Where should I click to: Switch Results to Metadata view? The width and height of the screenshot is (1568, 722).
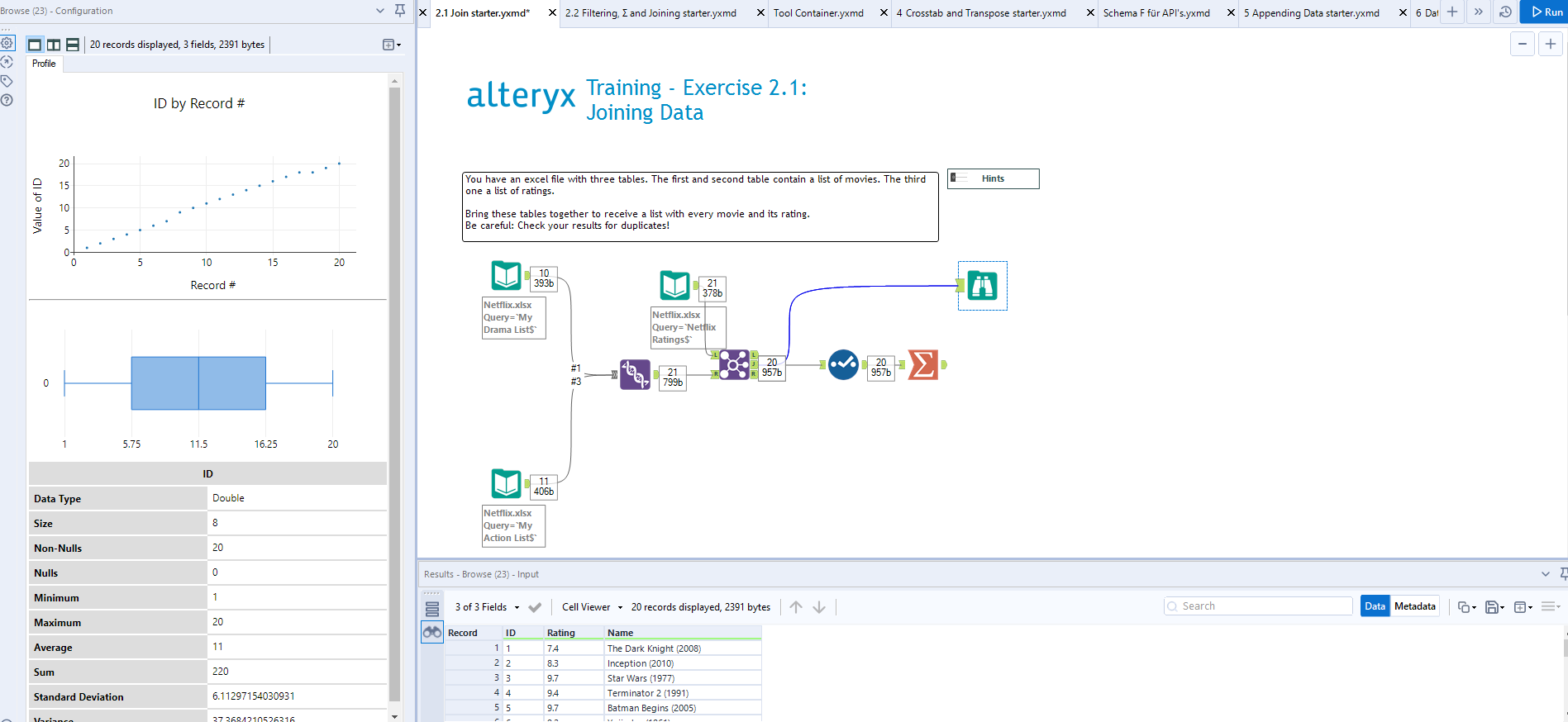pyautogui.click(x=1415, y=606)
